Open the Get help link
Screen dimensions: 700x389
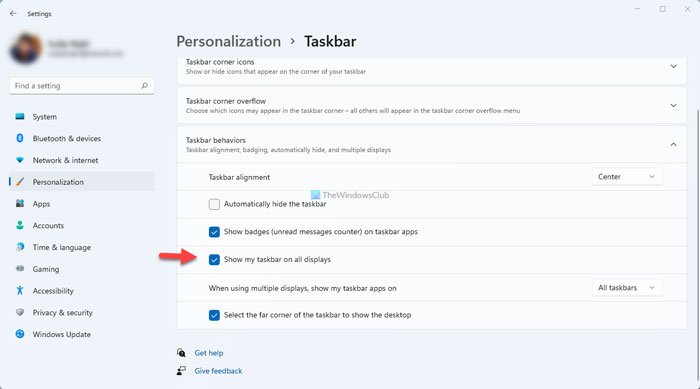208,353
